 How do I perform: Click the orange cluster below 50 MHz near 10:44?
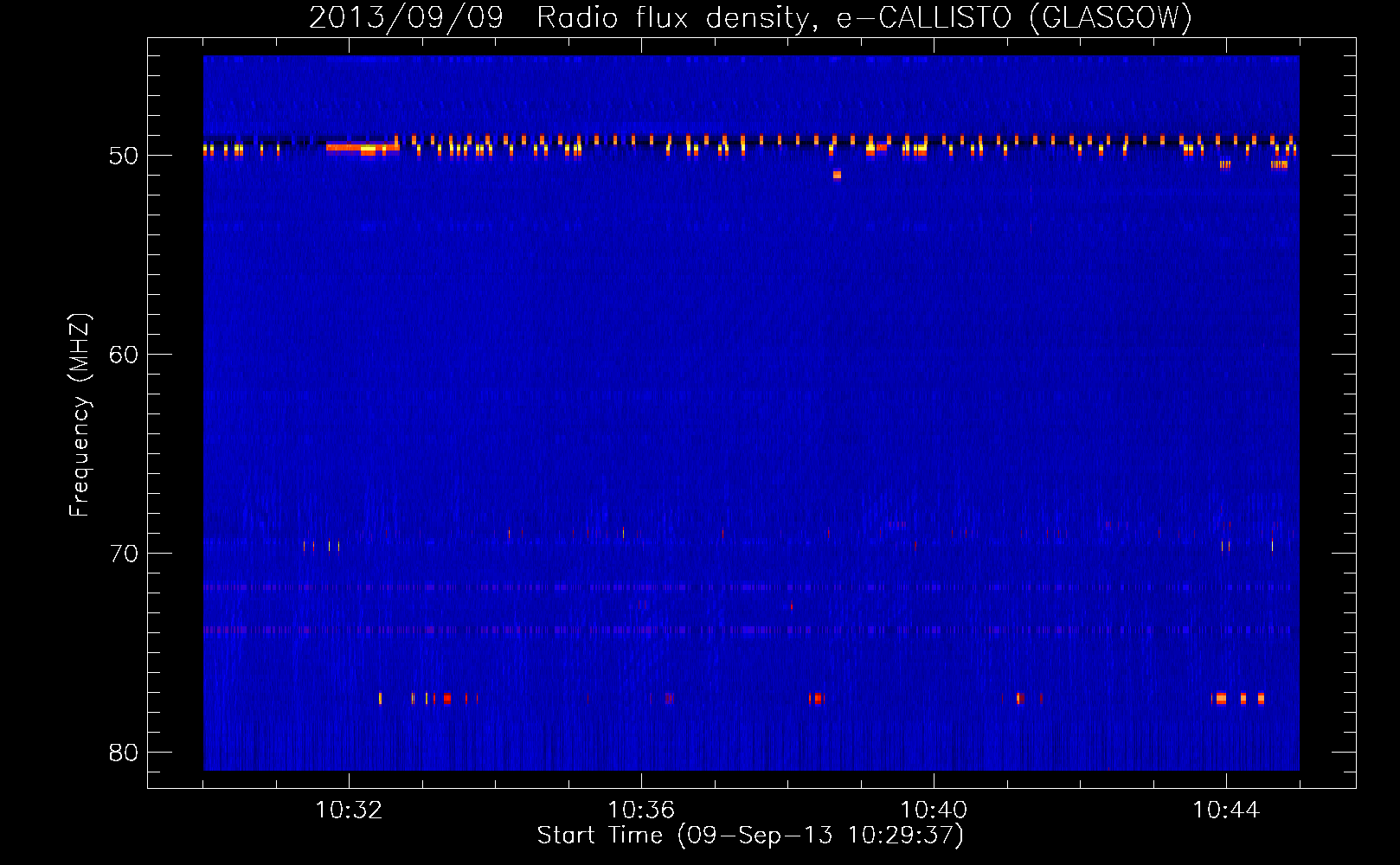[1224, 163]
